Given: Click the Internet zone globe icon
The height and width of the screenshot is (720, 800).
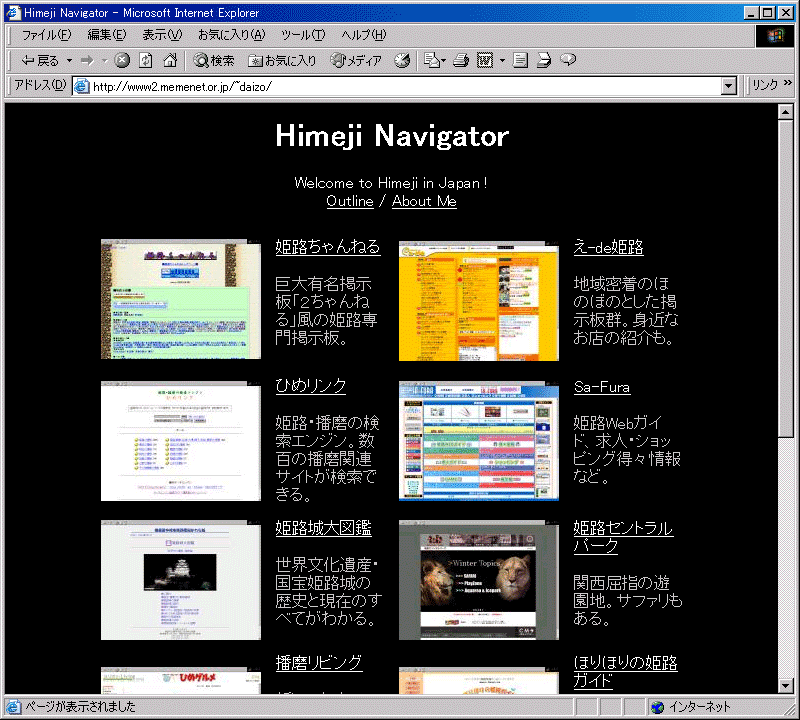Looking at the screenshot, I should [x=658, y=707].
